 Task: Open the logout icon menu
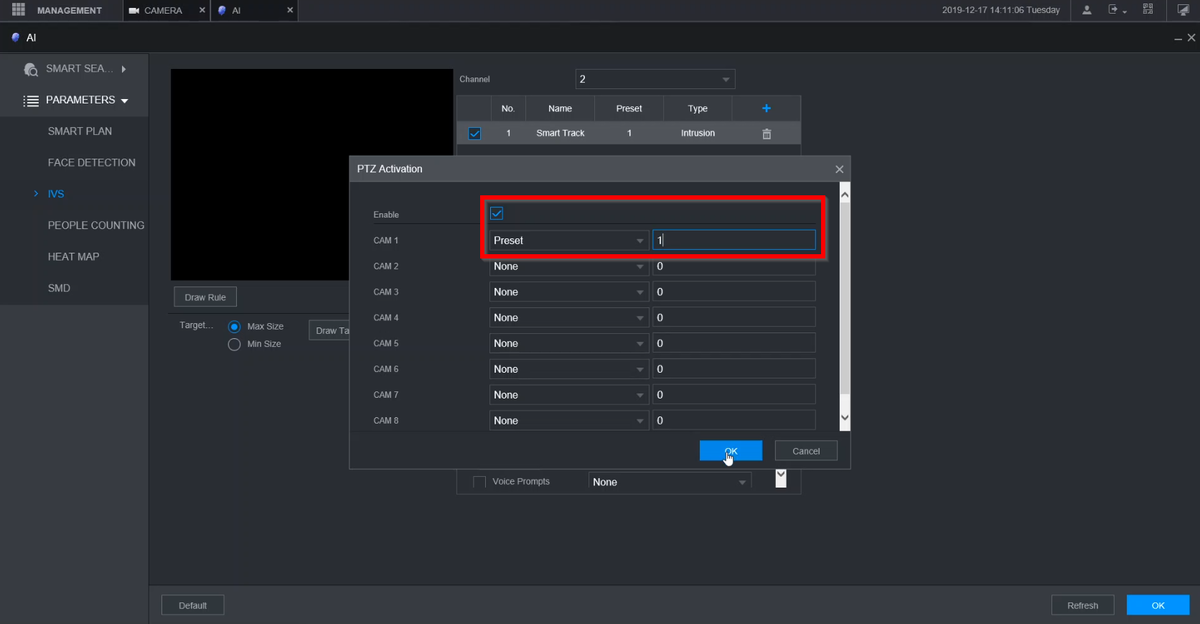tap(1116, 10)
